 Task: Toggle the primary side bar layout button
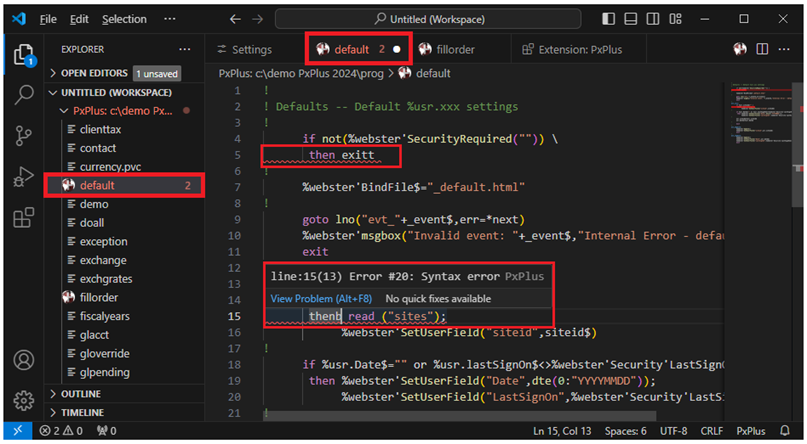[610, 19]
